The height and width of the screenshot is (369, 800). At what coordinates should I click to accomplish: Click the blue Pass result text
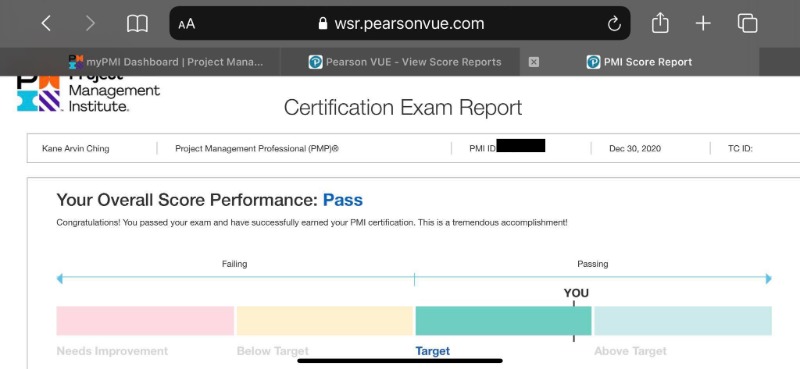[343, 200]
